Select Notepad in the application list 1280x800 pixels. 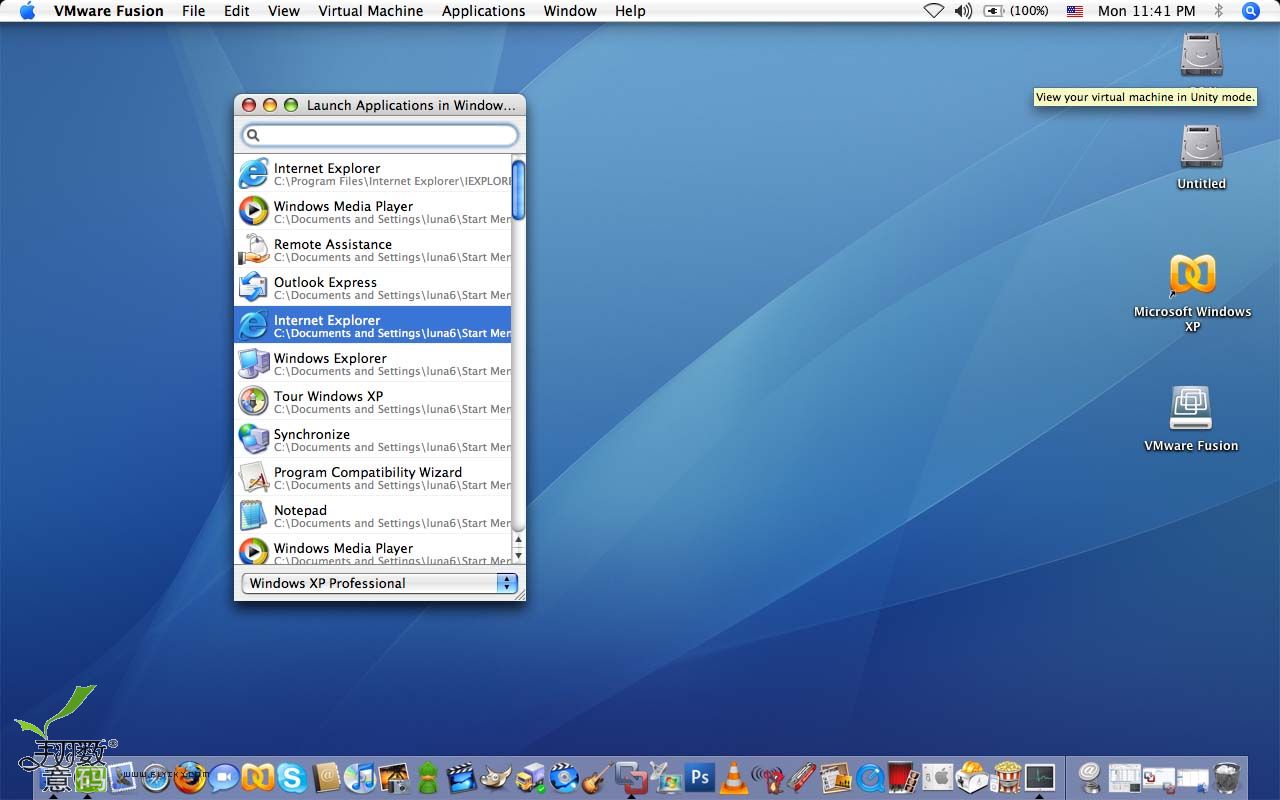[x=373, y=515]
